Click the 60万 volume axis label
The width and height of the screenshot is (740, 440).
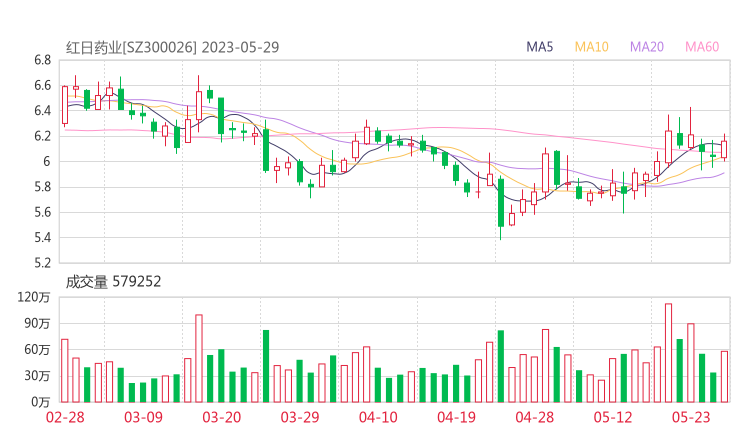click(37, 350)
